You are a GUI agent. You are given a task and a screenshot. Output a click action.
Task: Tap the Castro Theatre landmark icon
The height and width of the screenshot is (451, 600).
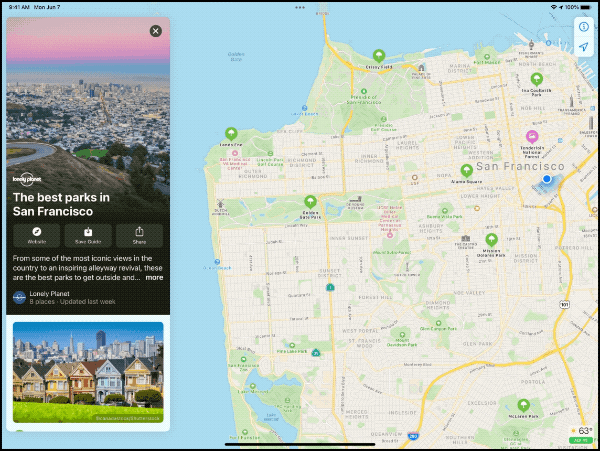tap(466, 238)
